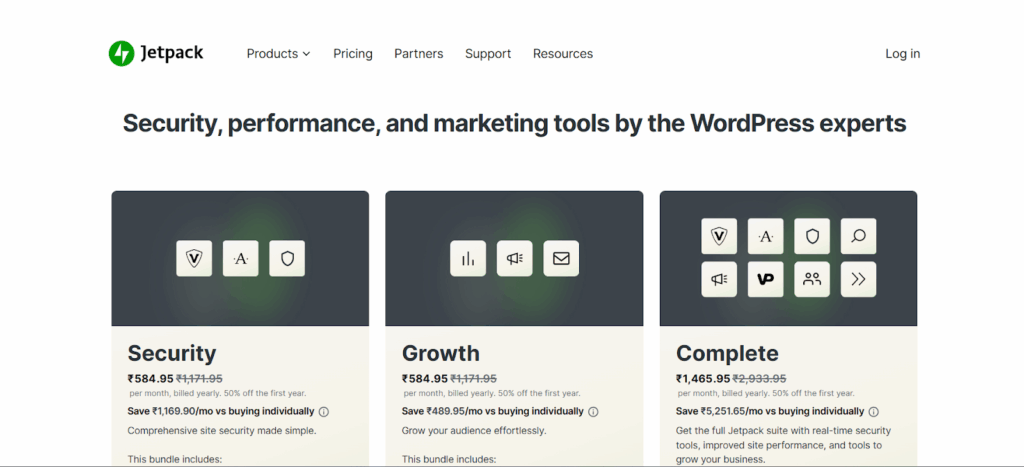Click the main page headline about WordPress experts
The height and width of the screenshot is (467, 1024).
[x=515, y=123]
